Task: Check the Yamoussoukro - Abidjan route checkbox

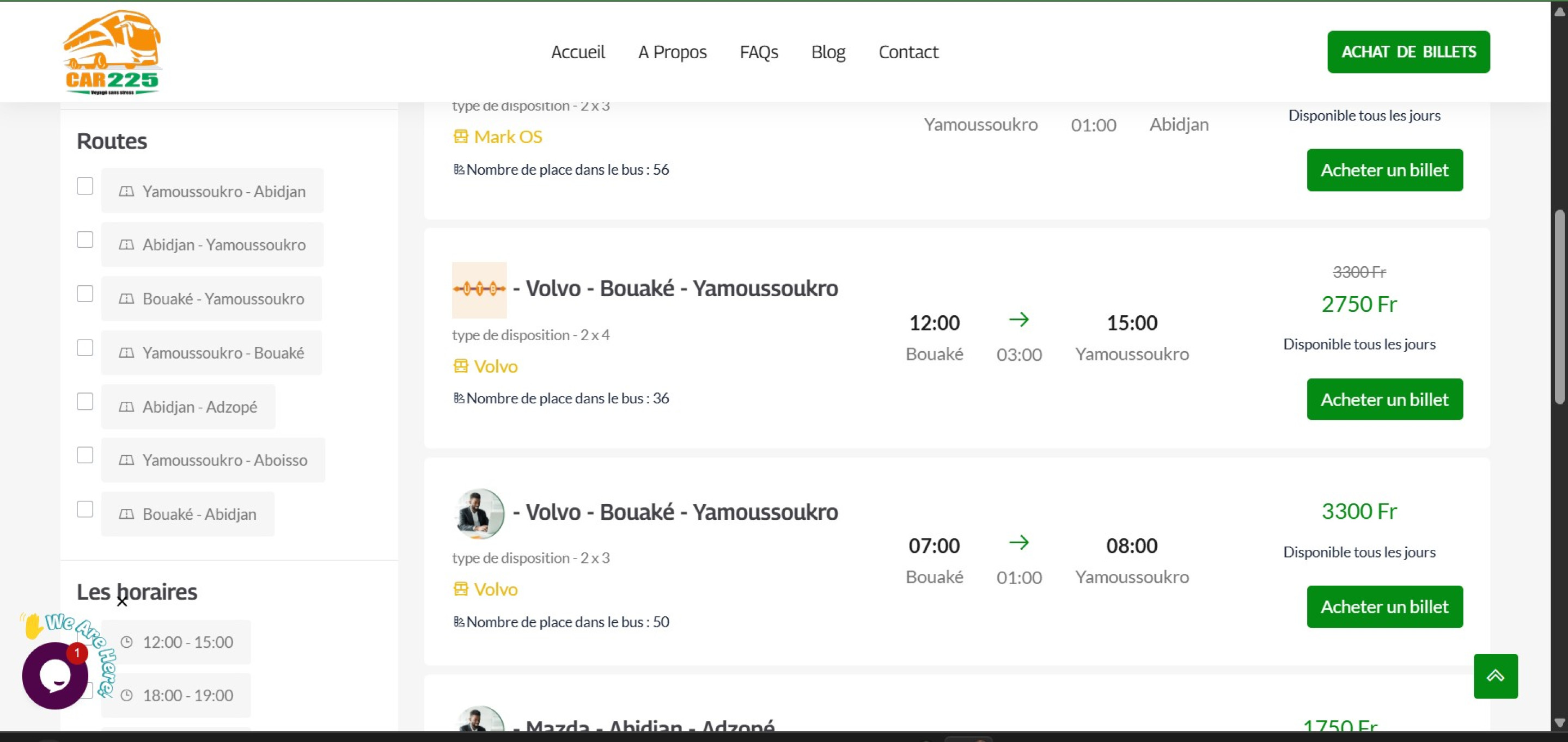Action: (85, 186)
